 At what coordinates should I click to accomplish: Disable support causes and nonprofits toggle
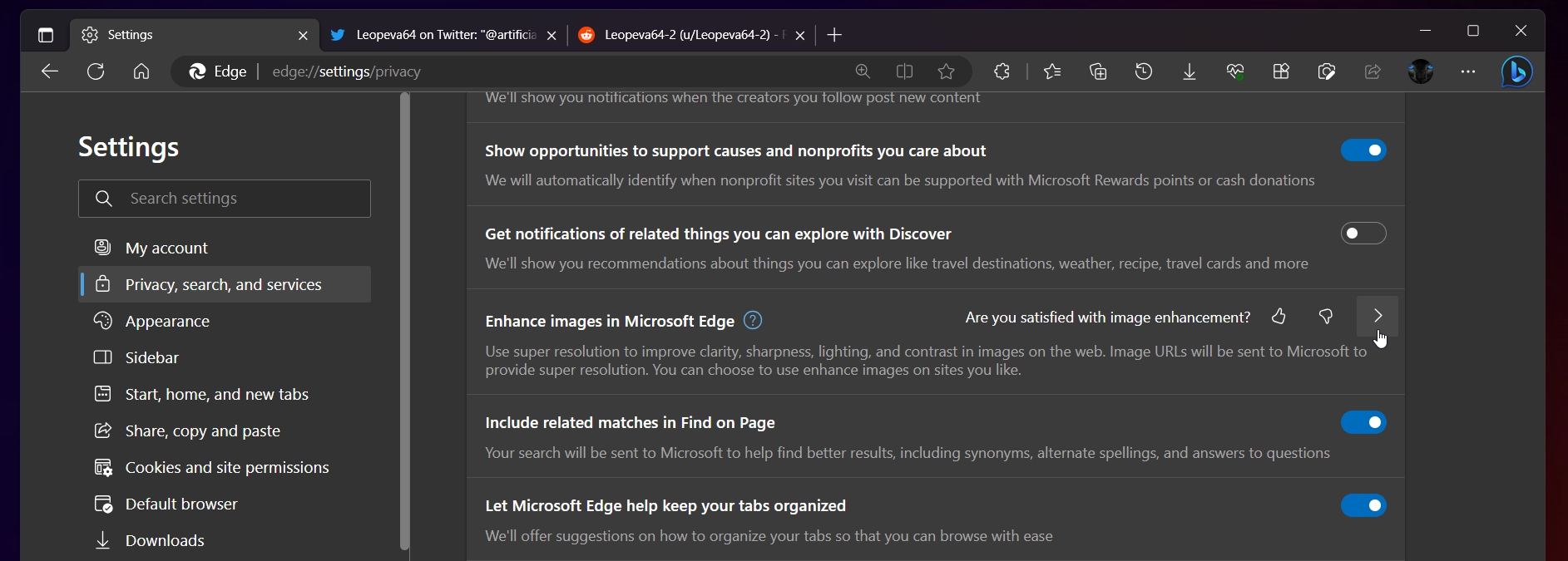1363,150
